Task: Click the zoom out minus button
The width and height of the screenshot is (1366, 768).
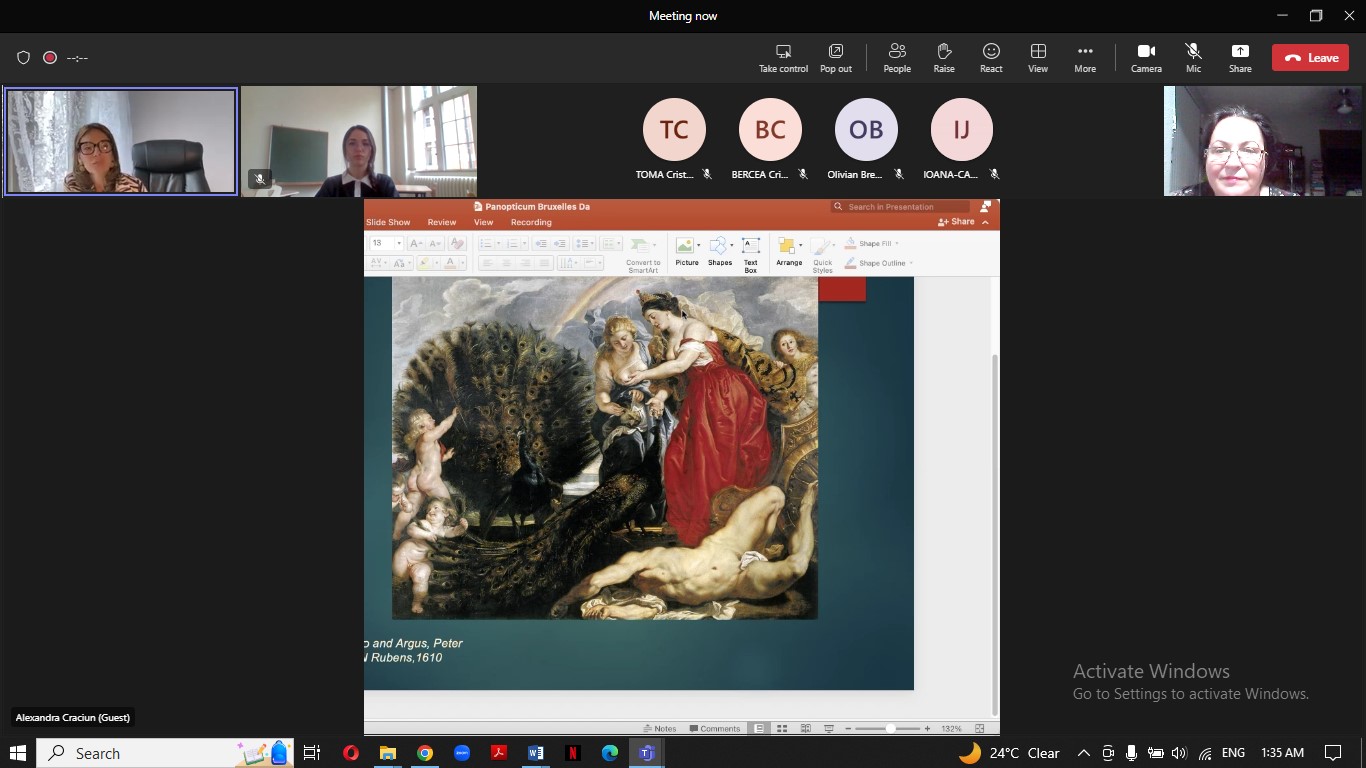Action: 849,729
